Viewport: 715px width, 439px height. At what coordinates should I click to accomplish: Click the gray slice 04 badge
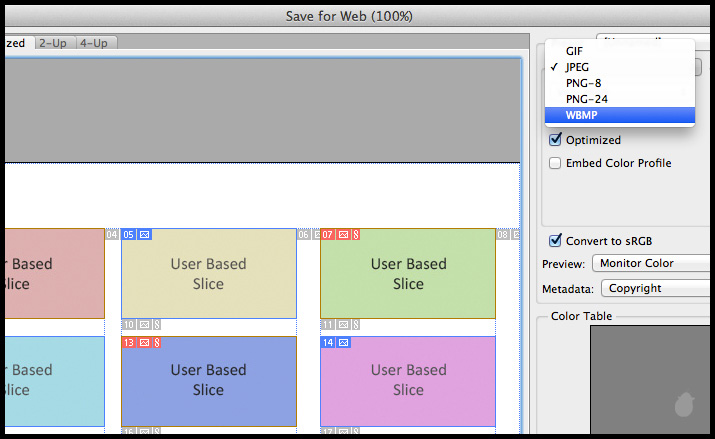tap(111, 234)
